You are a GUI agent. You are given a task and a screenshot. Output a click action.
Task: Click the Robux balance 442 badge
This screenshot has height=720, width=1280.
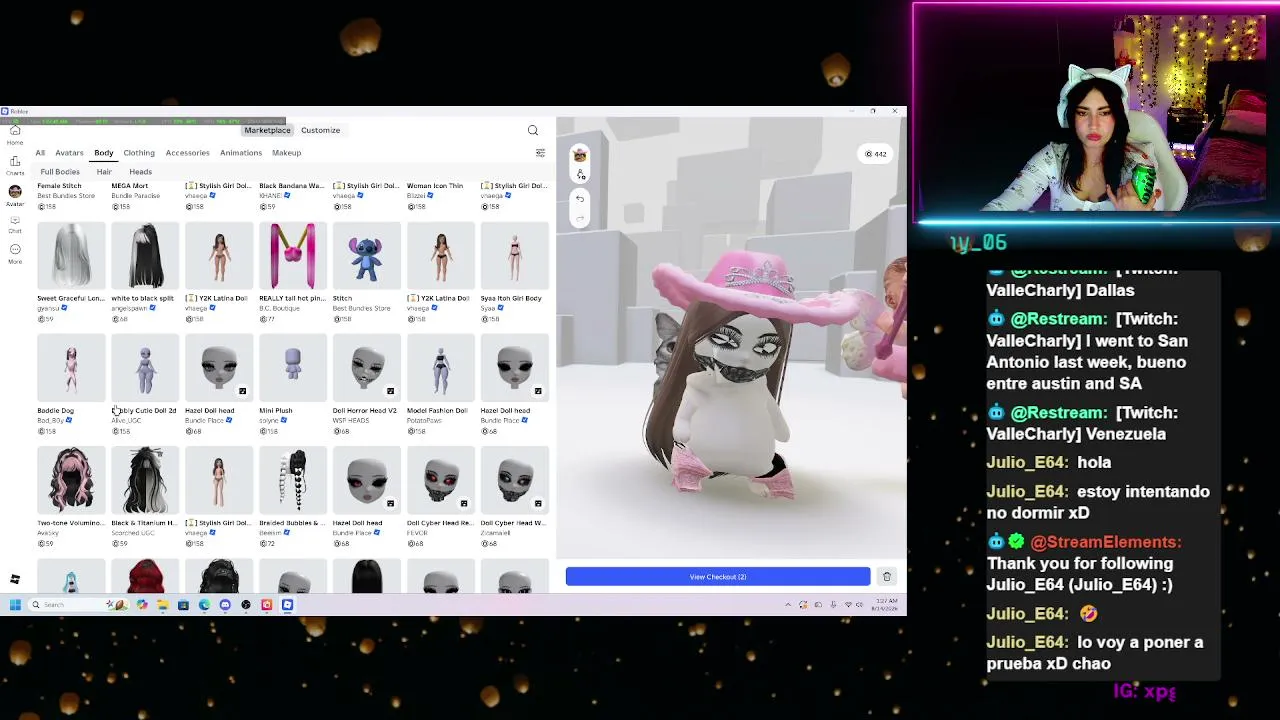[x=876, y=154]
